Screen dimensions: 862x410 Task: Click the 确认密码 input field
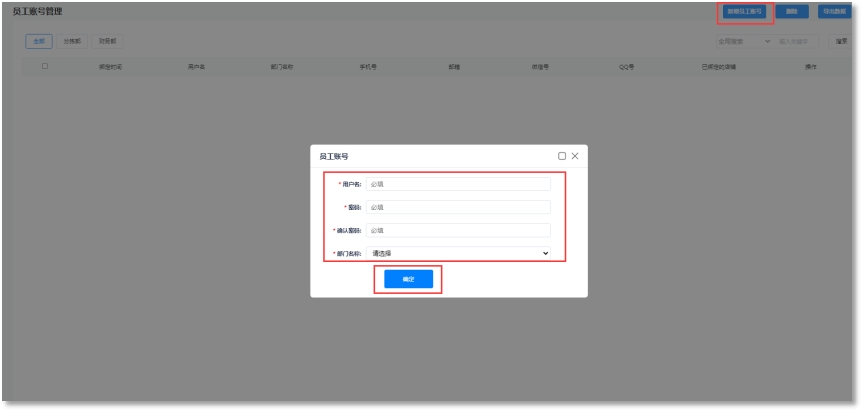tap(458, 230)
